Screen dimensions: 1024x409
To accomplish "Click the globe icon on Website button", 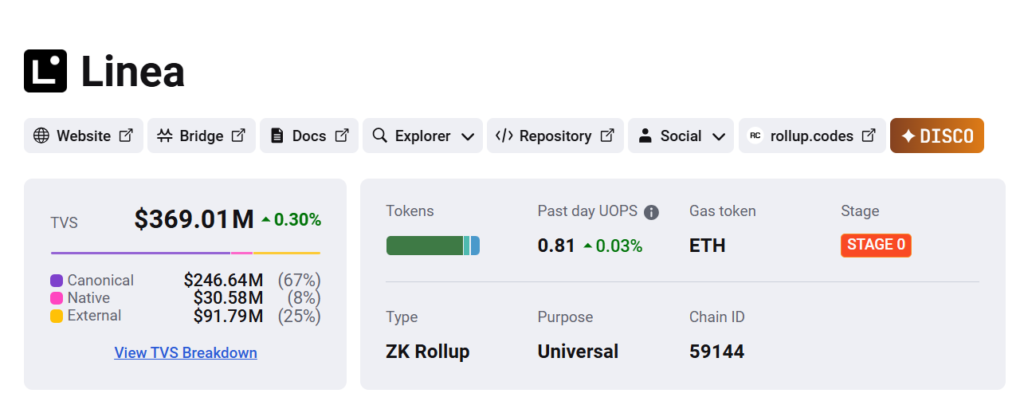I will click(x=41, y=136).
